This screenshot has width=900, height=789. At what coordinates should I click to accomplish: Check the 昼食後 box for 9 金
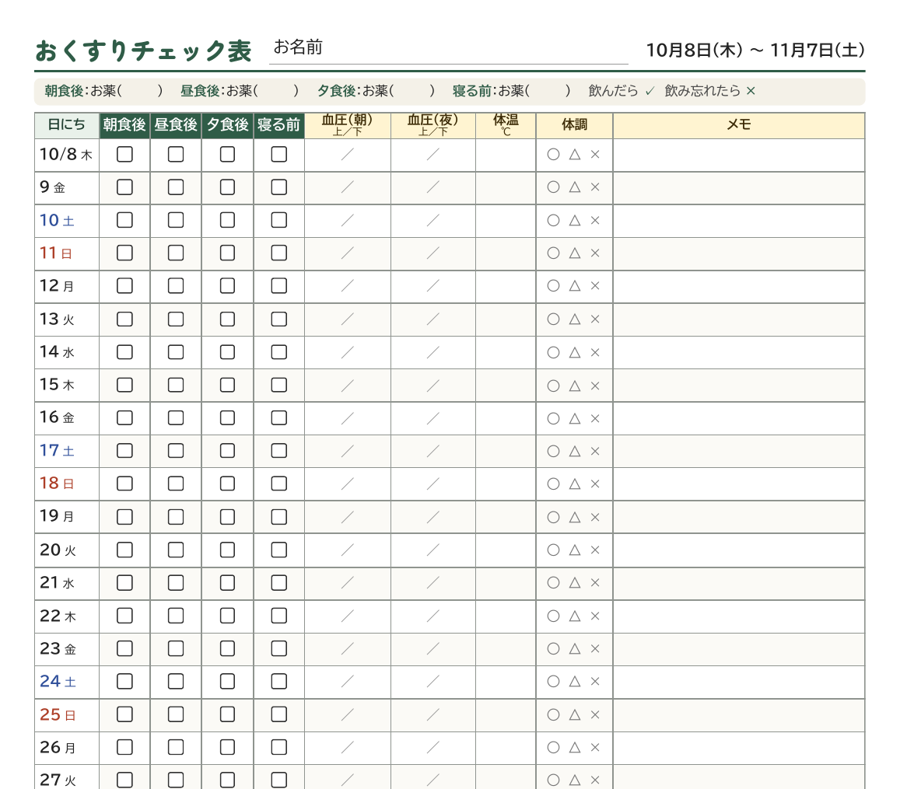176,187
